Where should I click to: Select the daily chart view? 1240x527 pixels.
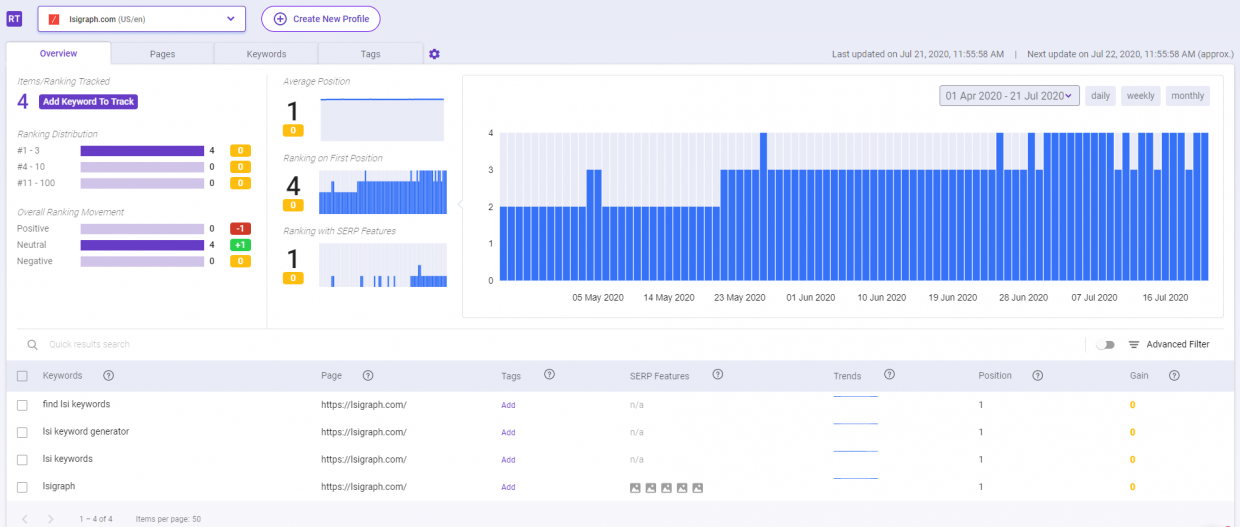1100,96
